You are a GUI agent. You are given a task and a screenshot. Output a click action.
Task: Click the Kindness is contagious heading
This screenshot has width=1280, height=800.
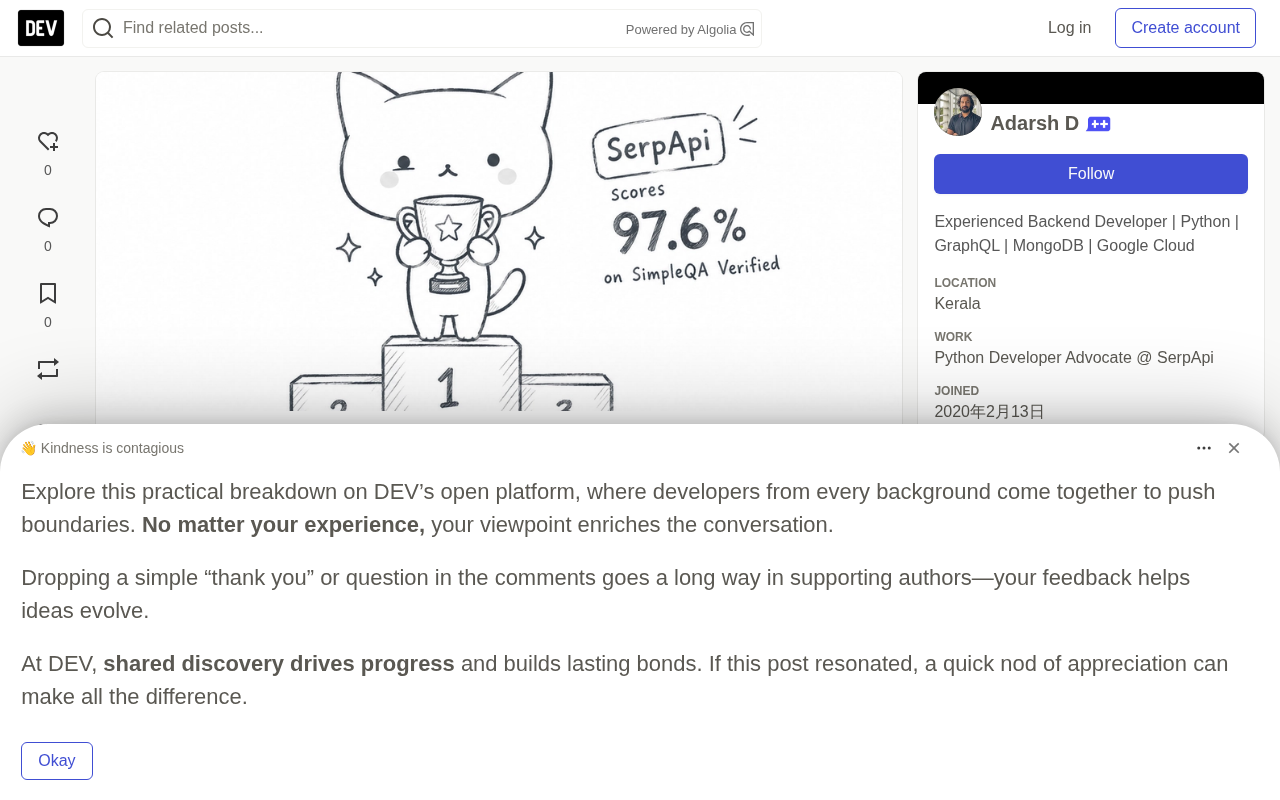(102, 448)
